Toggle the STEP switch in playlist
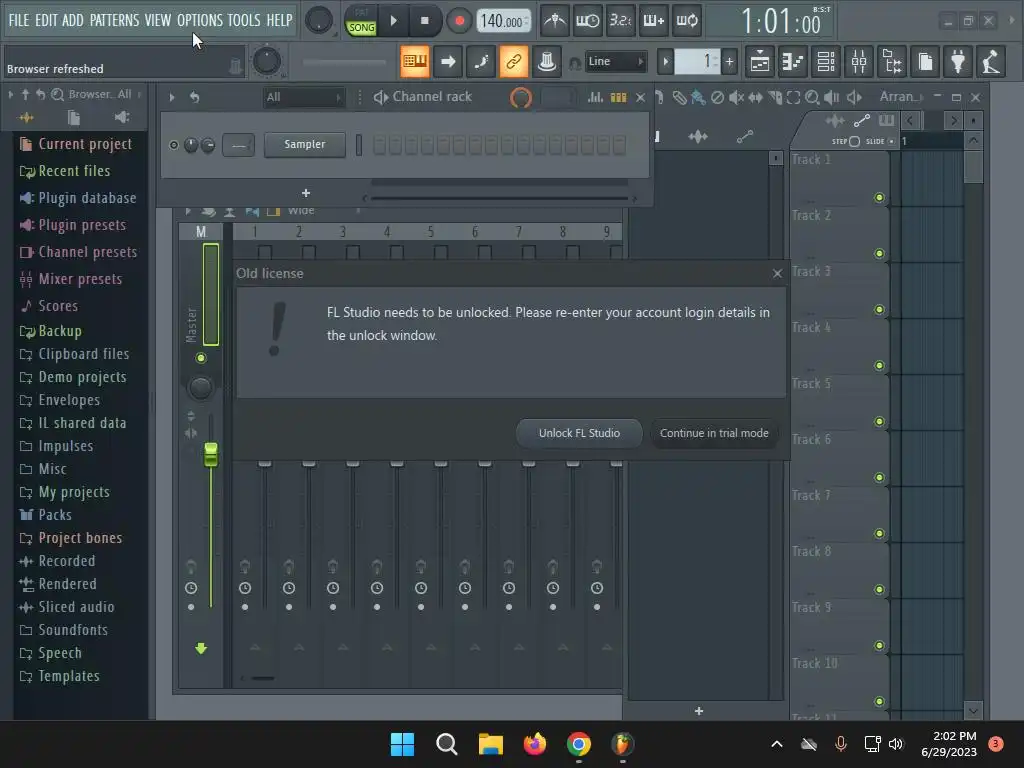This screenshot has width=1024, height=768. (854, 141)
